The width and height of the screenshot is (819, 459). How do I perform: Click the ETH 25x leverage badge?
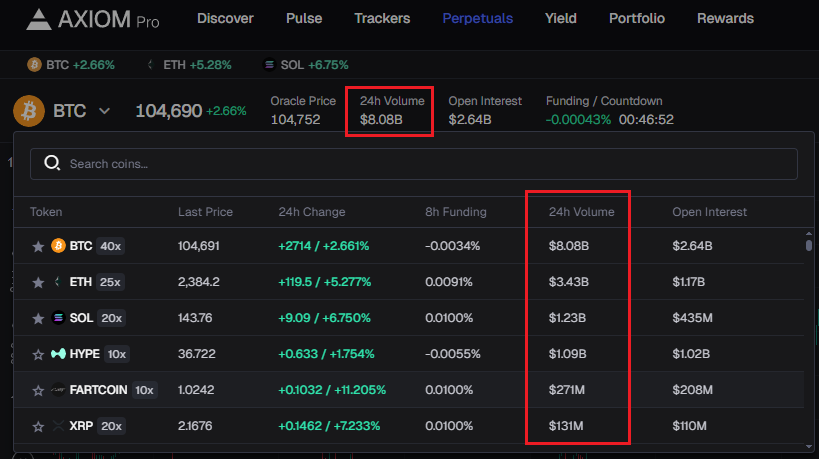point(110,282)
